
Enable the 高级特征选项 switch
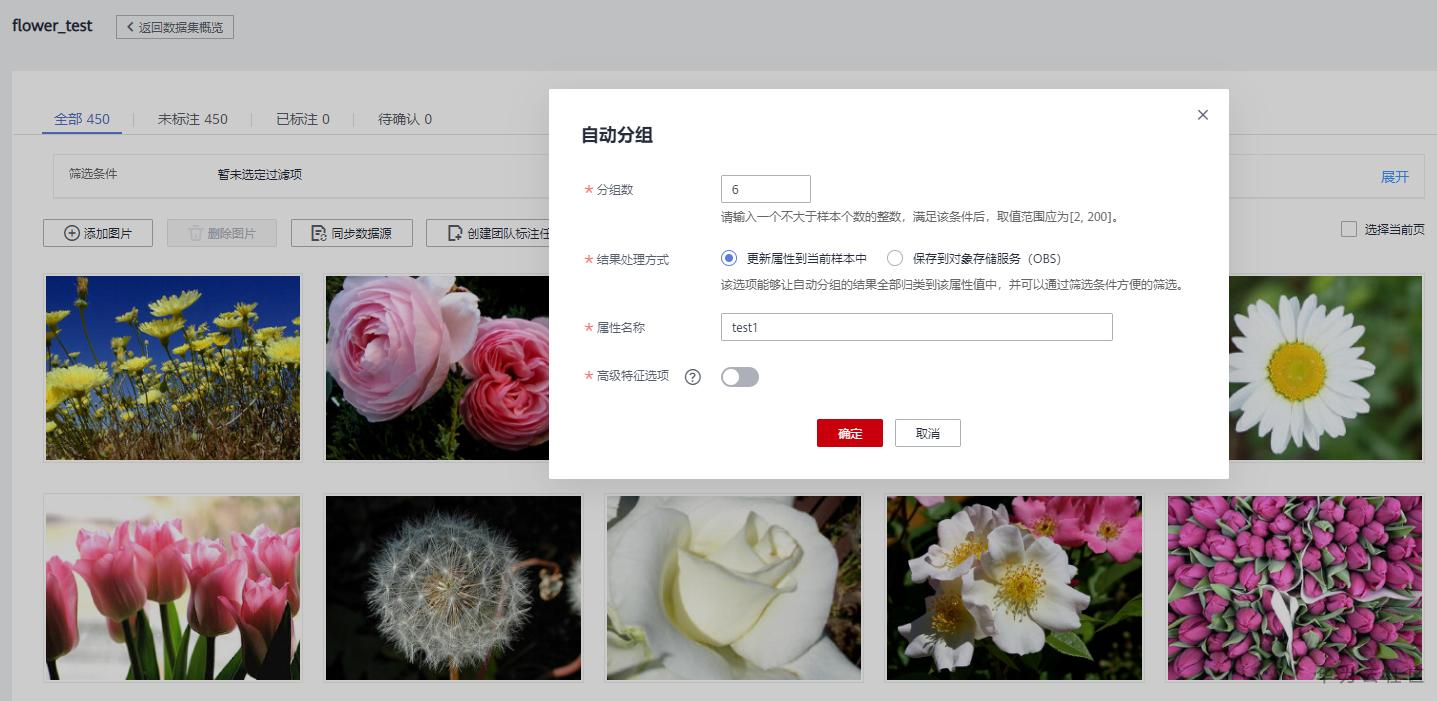point(740,376)
